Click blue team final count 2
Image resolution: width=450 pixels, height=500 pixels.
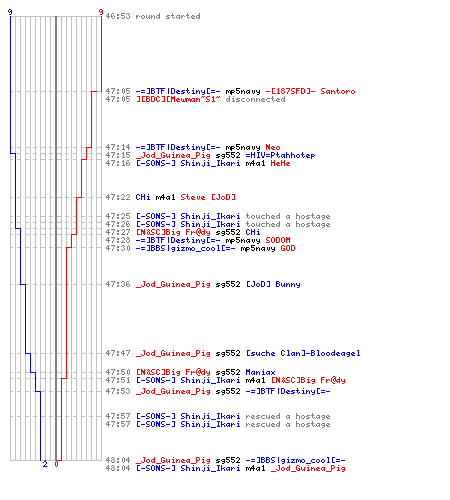45,464
